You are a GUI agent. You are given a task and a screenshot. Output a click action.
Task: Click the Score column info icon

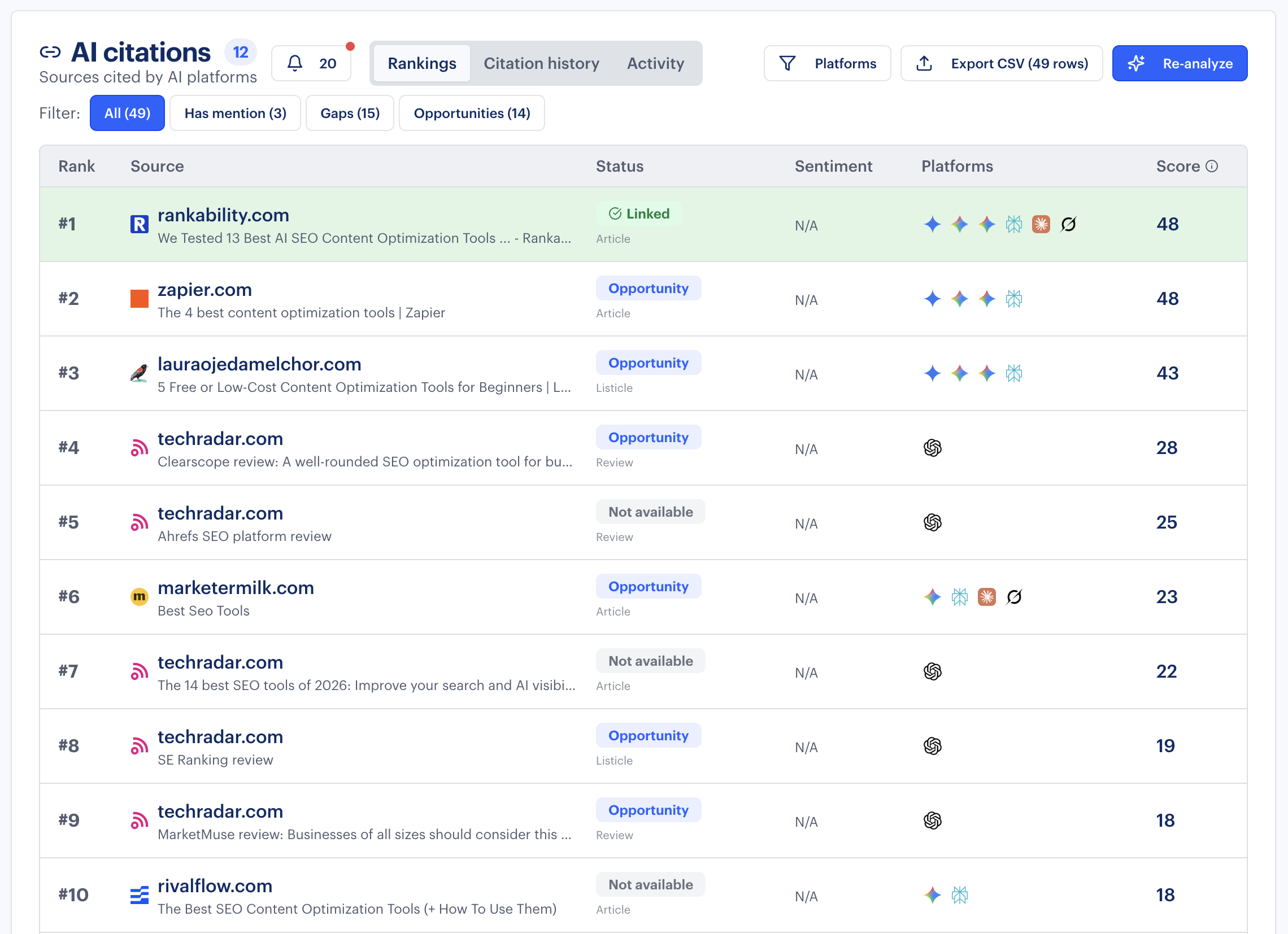1212,167
